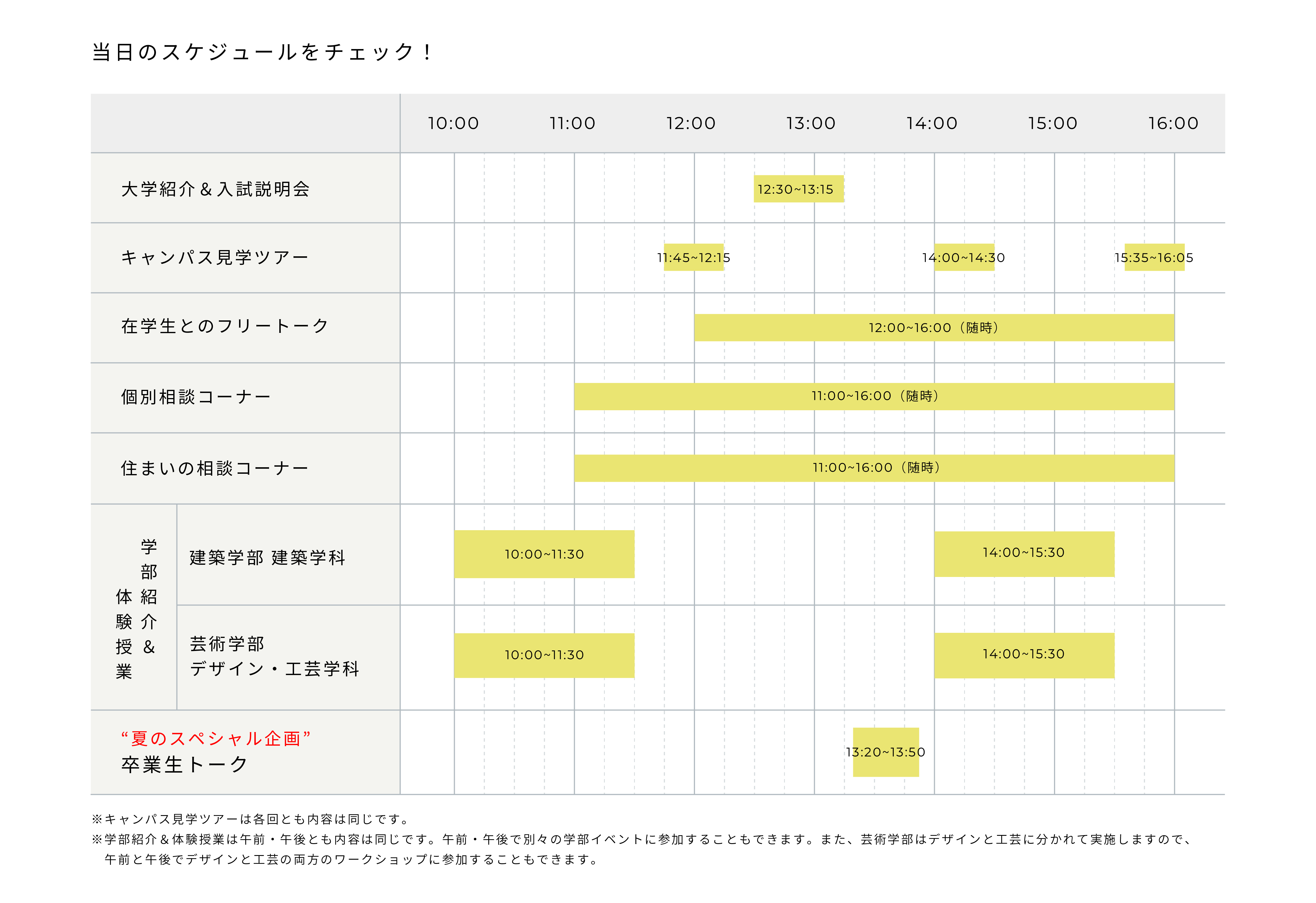Select the 14:00 time header

coord(932,123)
